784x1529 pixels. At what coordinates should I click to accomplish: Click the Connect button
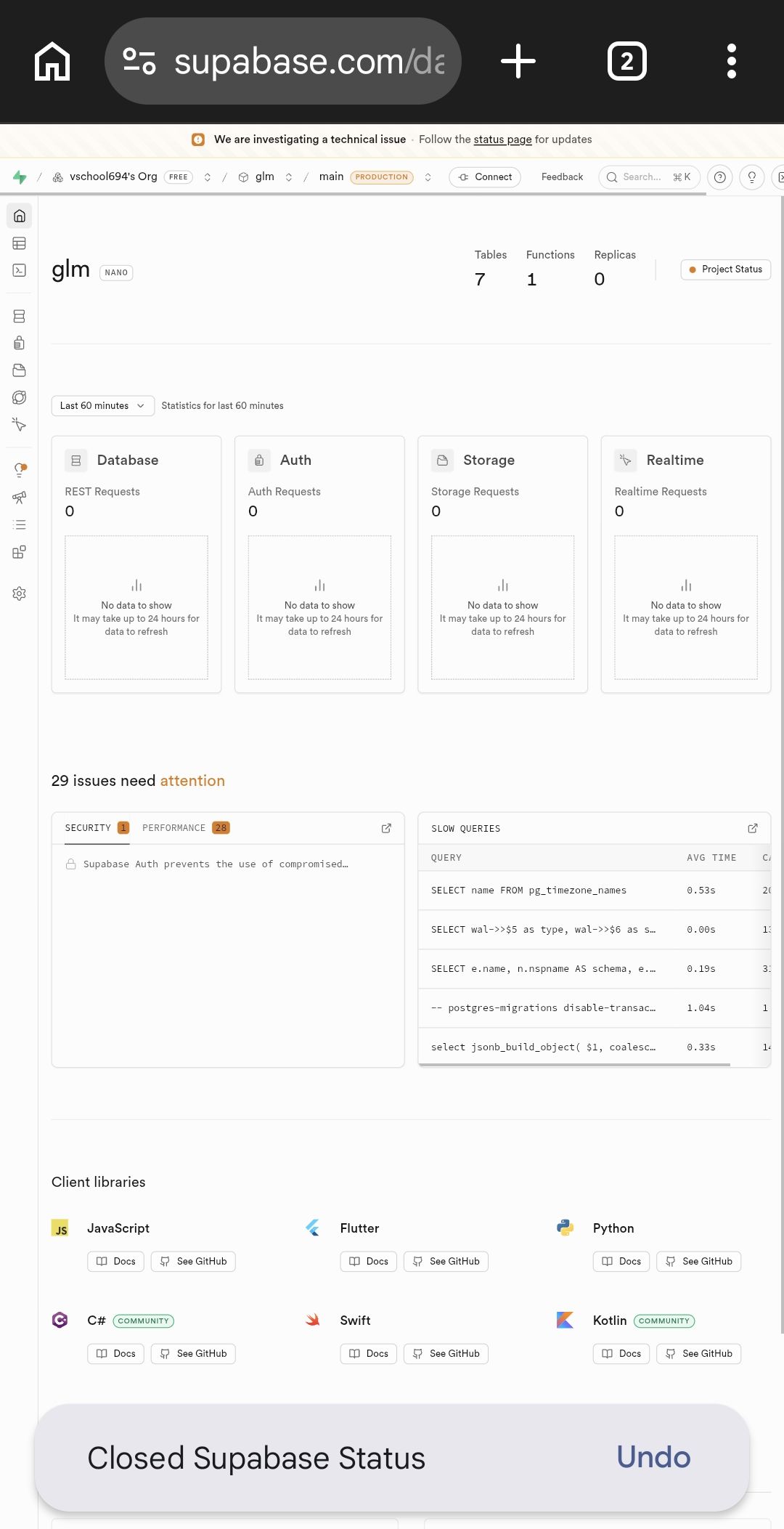(484, 177)
